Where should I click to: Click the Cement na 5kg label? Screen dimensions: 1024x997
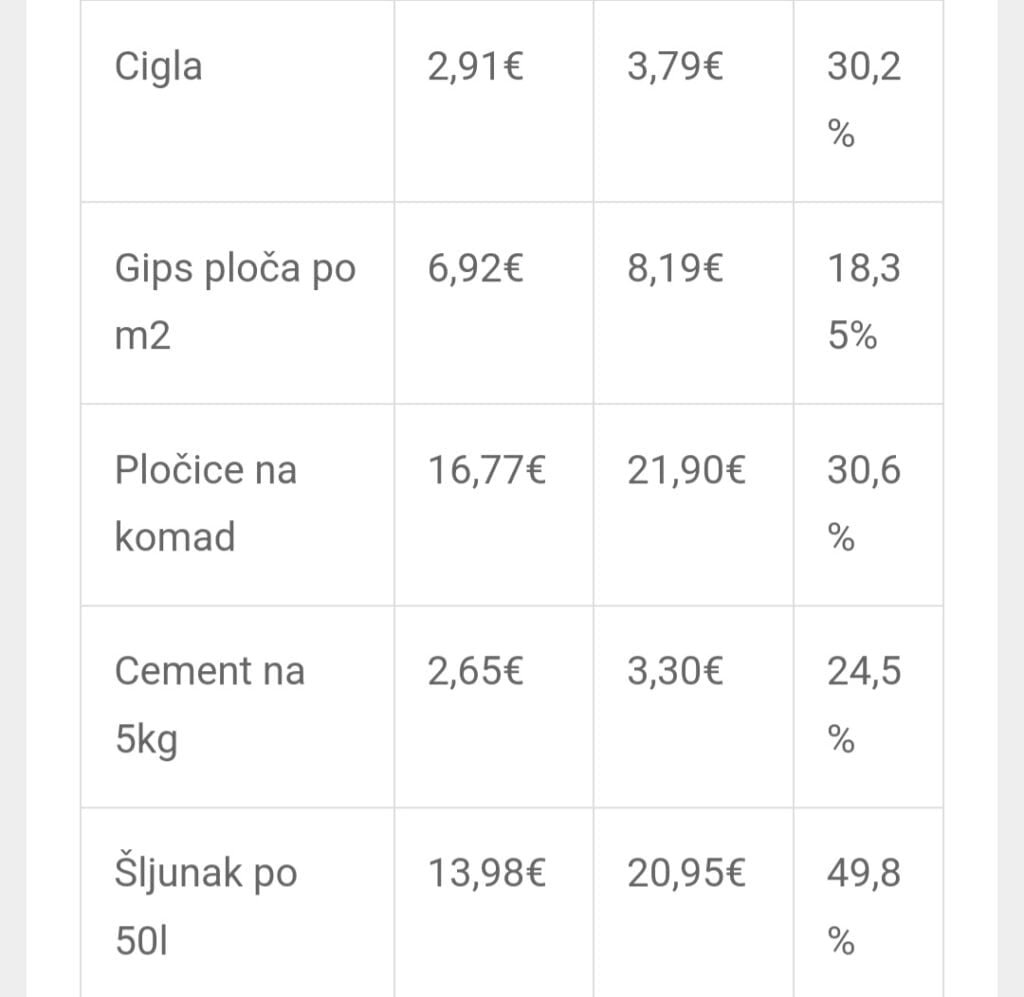tap(210, 705)
